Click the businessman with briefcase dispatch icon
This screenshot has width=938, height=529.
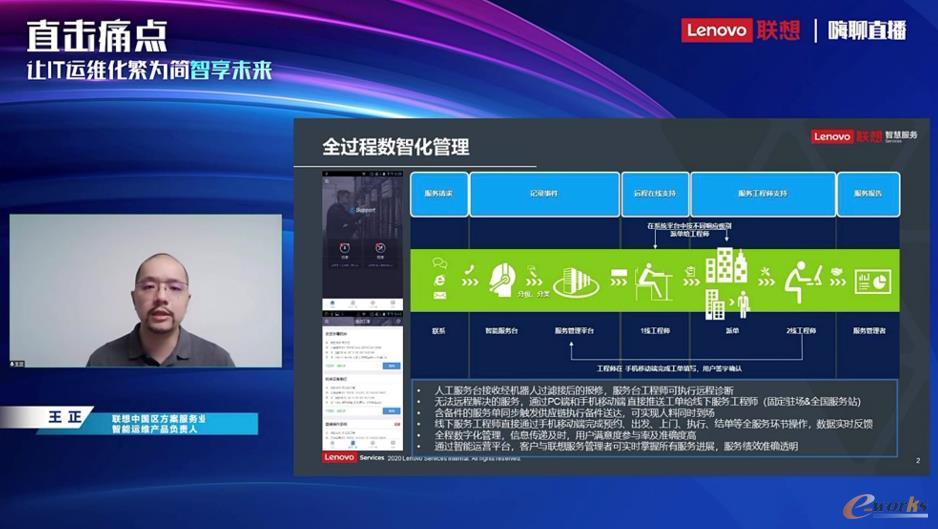(x=743, y=304)
